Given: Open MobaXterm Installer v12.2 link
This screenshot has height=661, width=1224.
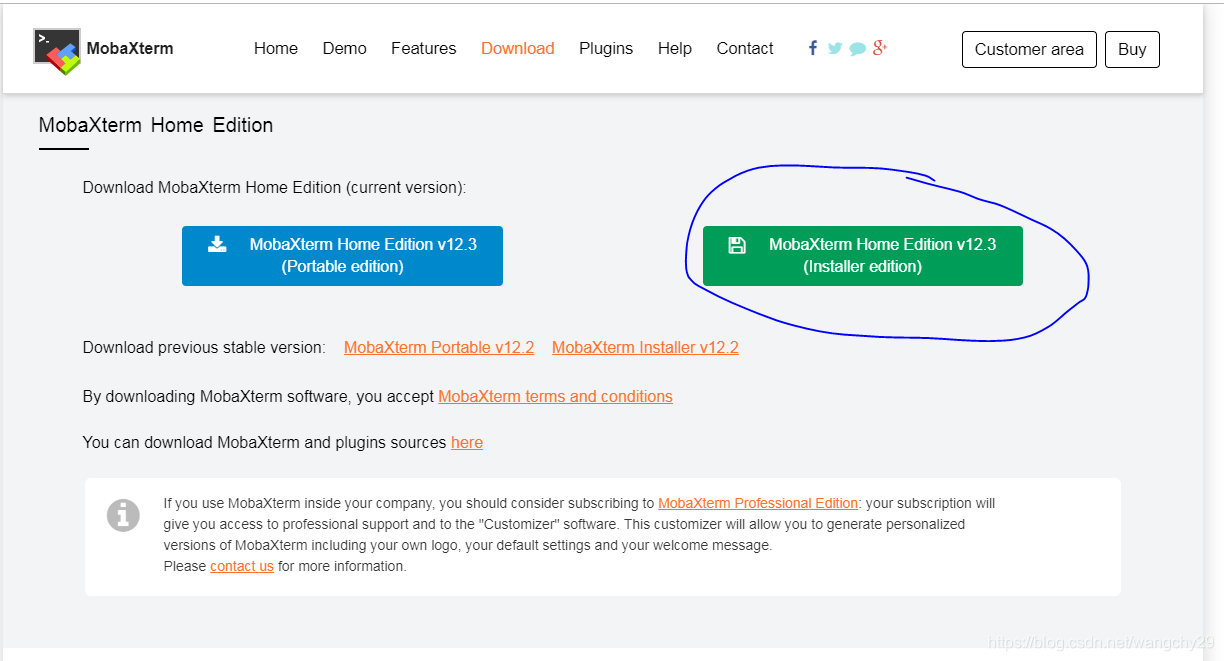Looking at the screenshot, I should [645, 347].
